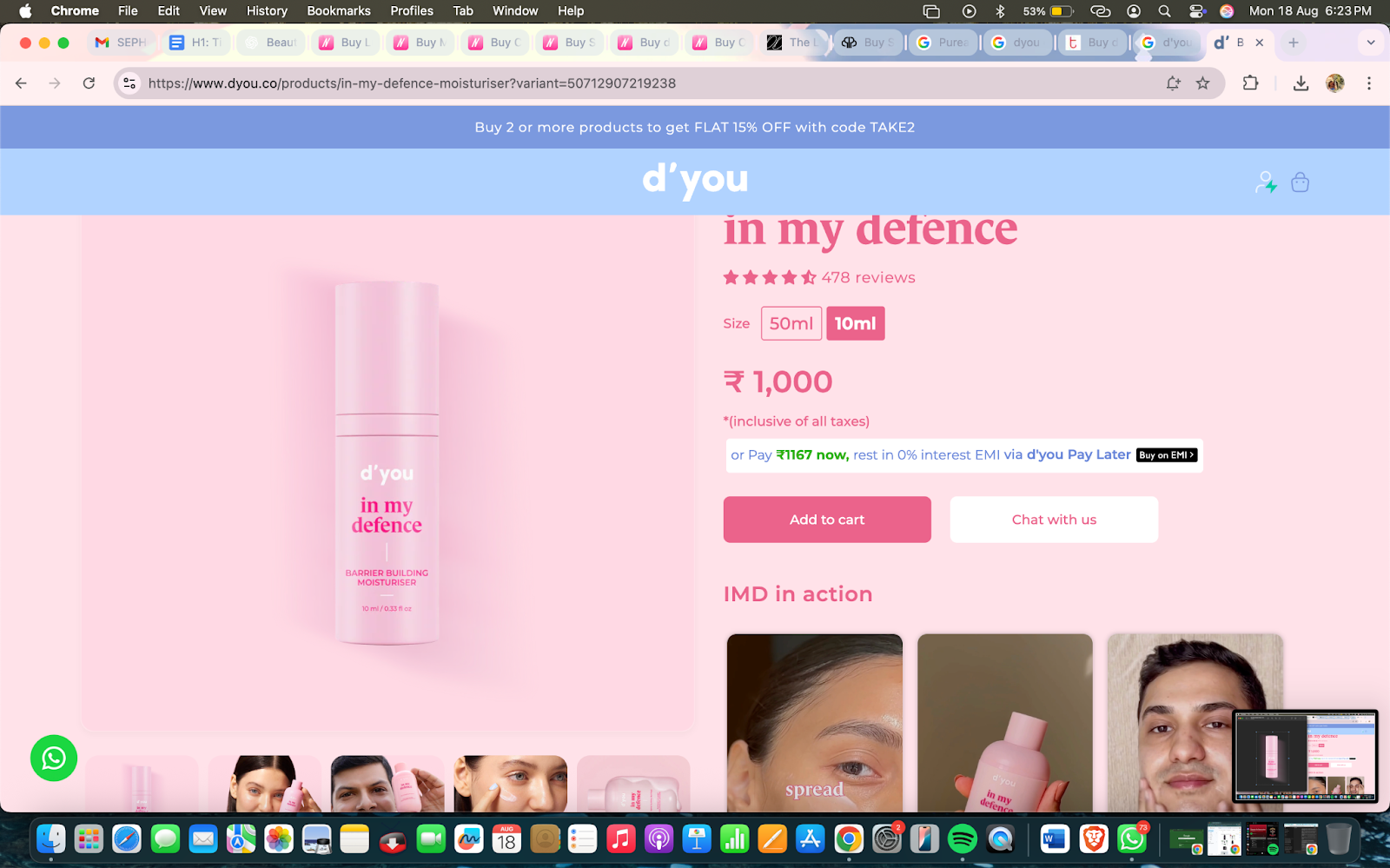
Task: Open the Profiles menu
Action: pos(412,11)
